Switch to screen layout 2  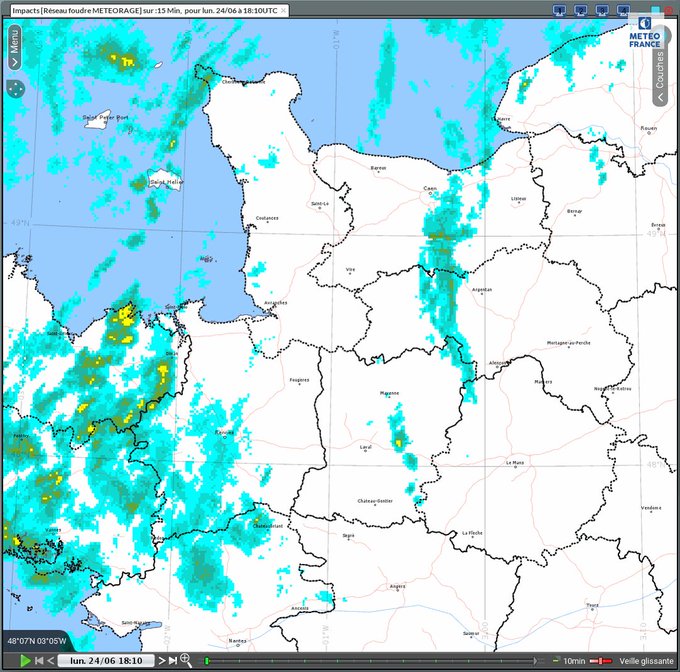tap(581, 10)
